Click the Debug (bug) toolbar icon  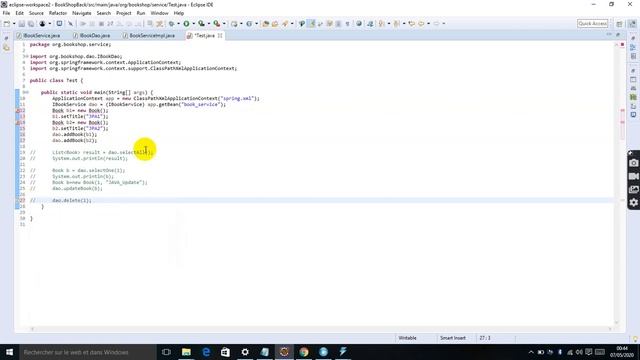171,24
